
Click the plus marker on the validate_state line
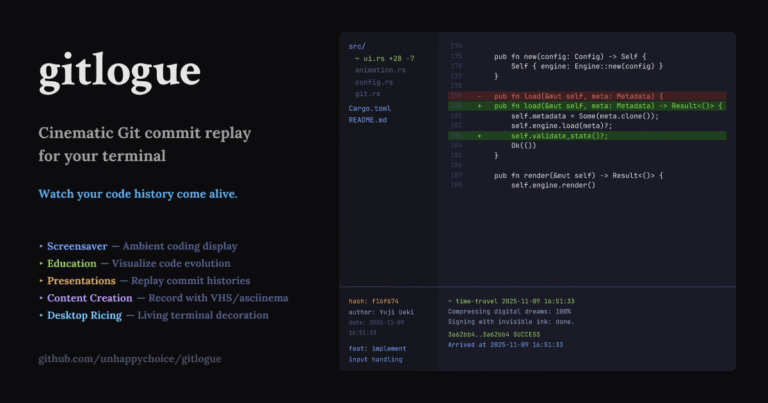point(479,135)
